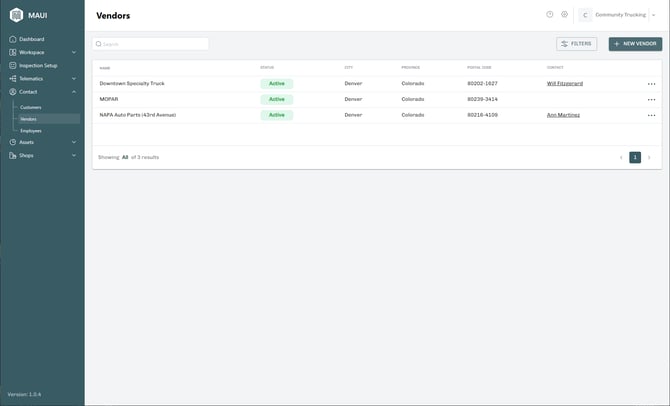The image size is (670, 406).
Task: Select the MOPAR vendor name
Action: (x=109, y=99)
